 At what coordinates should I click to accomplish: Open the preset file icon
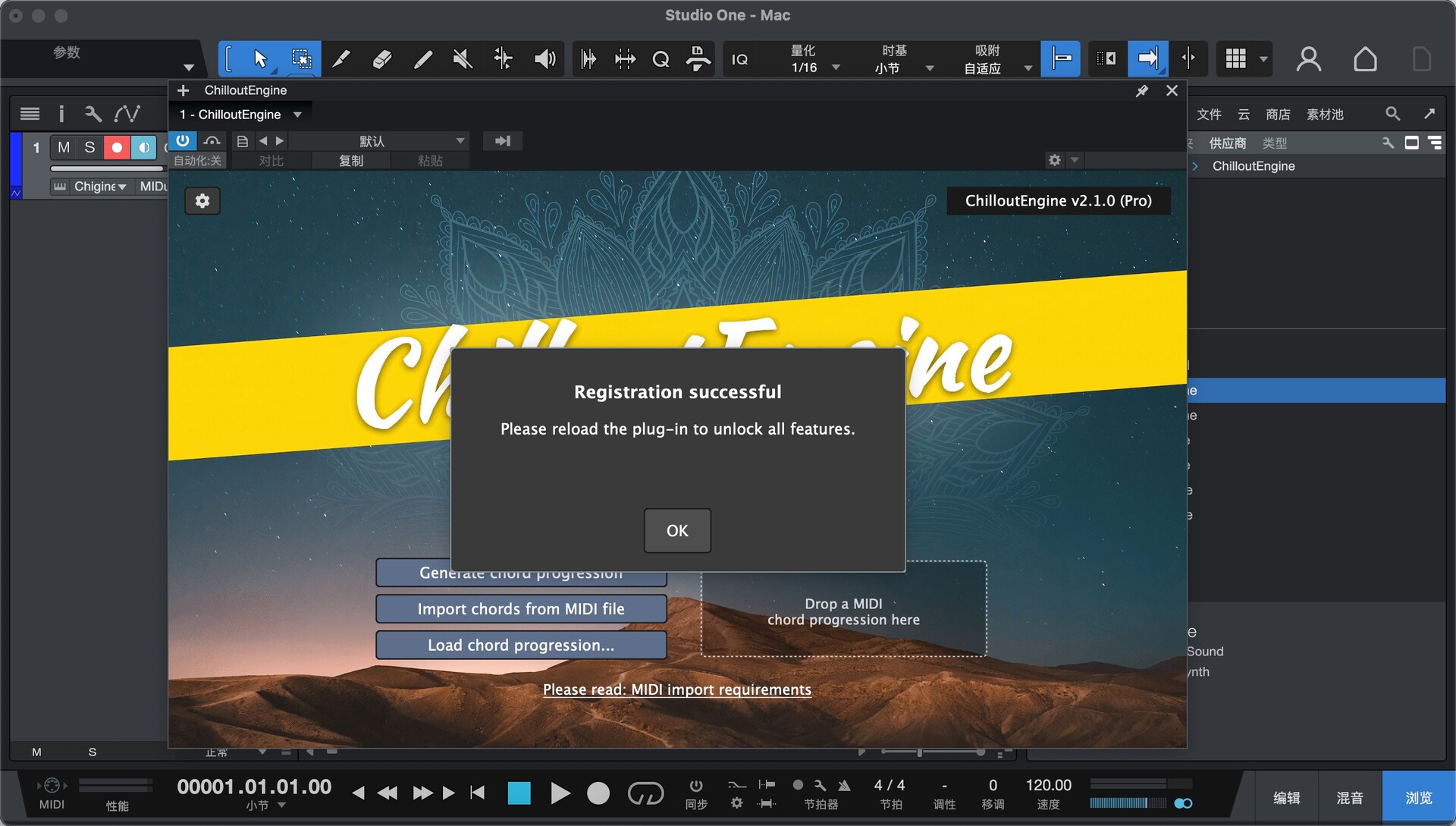point(243,141)
